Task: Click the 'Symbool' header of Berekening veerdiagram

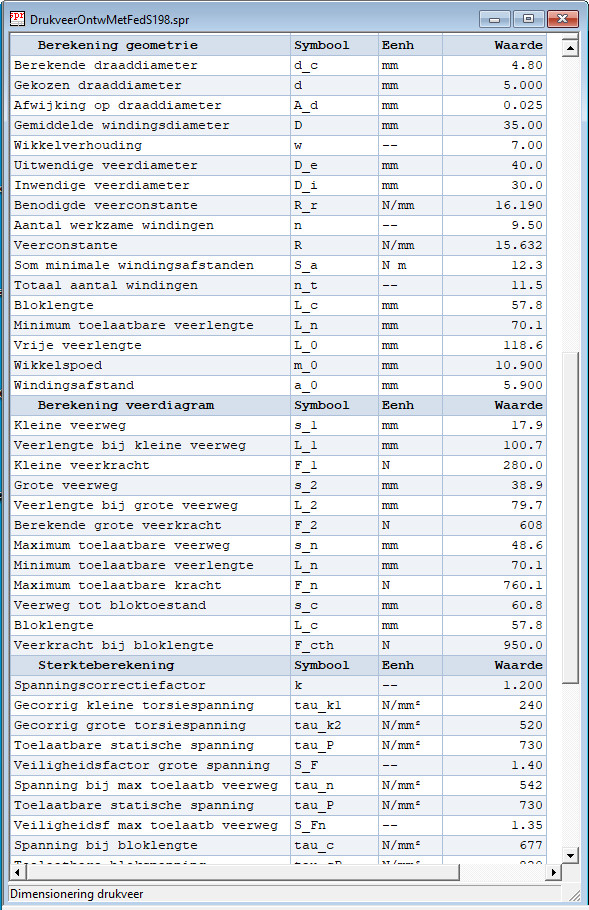Action: tap(321, 405)
